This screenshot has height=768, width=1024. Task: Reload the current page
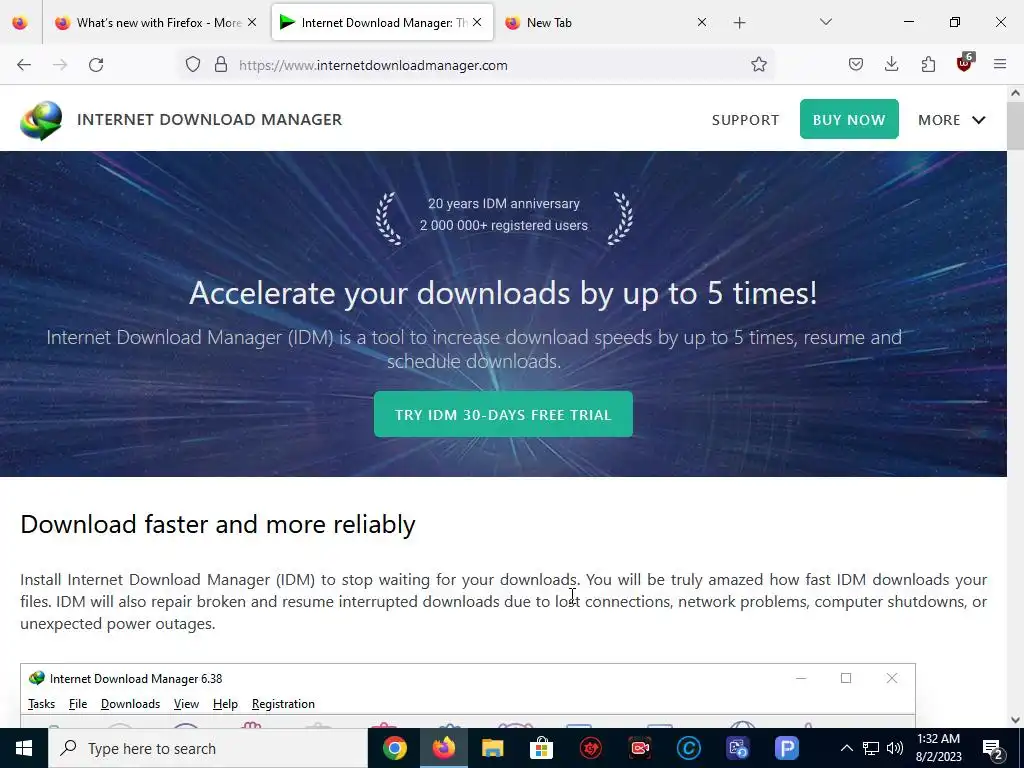[96, 65]
